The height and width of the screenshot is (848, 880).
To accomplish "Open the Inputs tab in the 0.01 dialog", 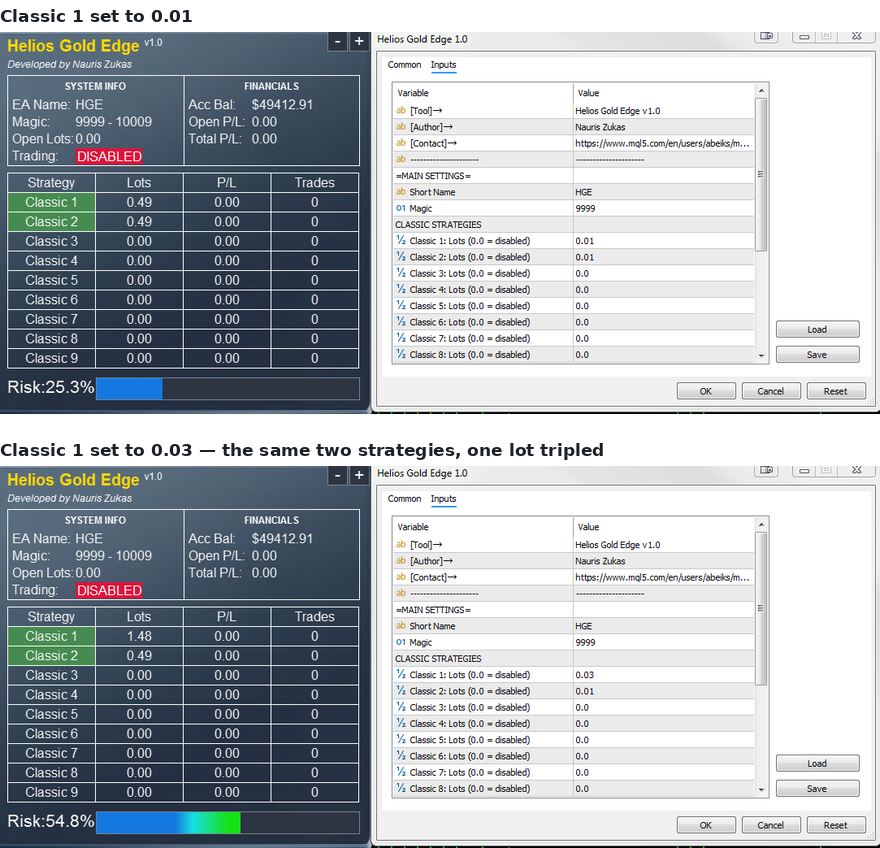I will point(443,65).
